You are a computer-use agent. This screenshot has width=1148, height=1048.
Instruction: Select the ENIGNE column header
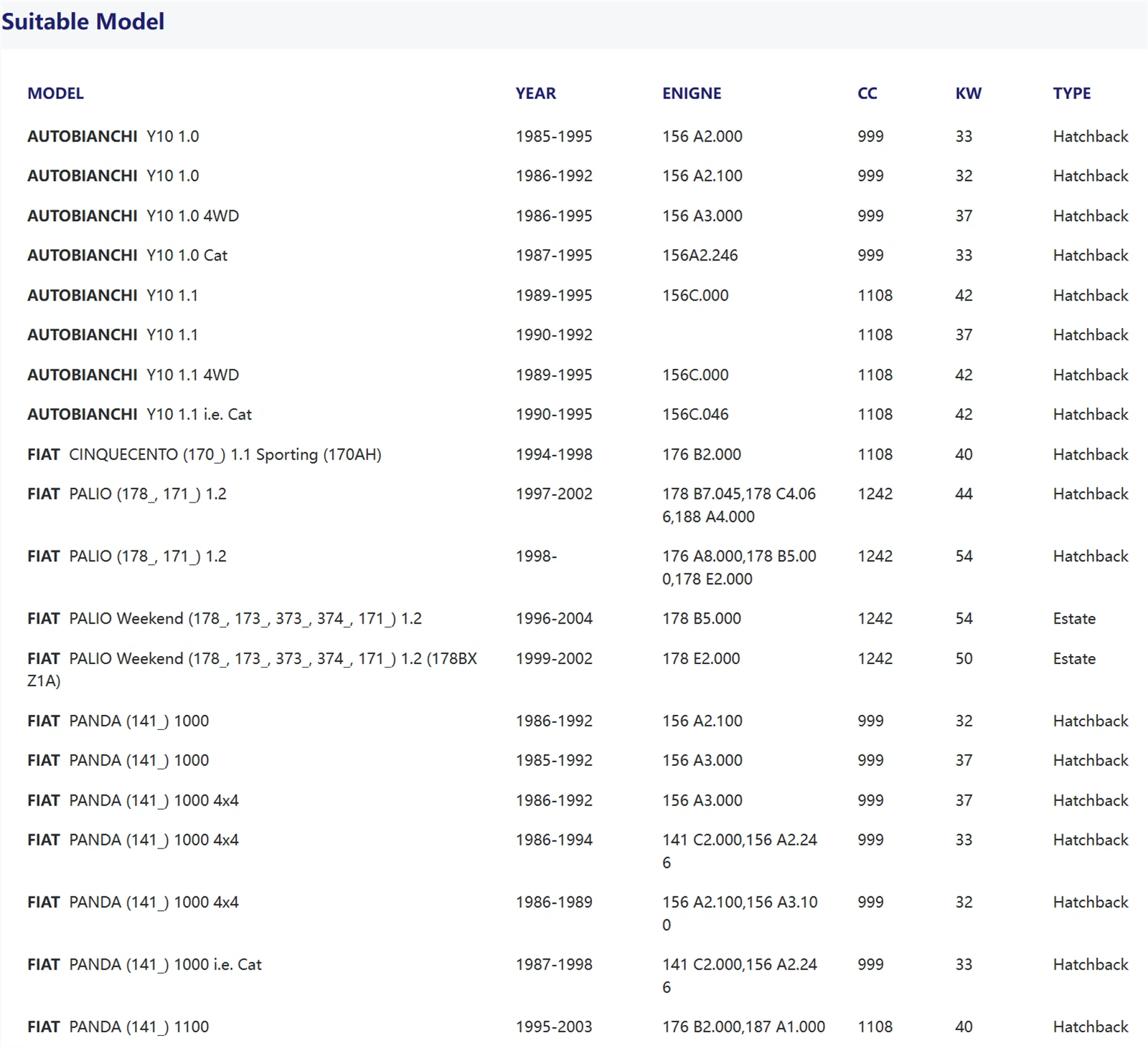(692, 93)
